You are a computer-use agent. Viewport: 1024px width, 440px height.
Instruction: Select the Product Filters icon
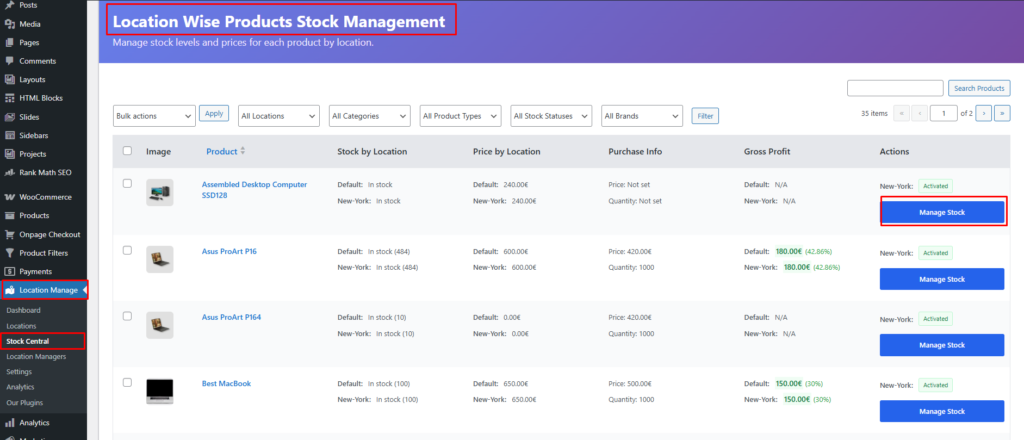[x=9, y=253]
